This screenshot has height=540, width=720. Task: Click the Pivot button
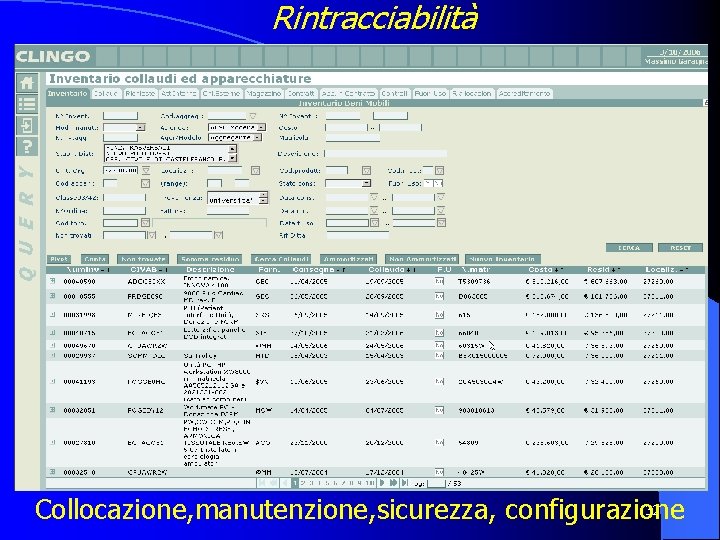pos(59,259)
